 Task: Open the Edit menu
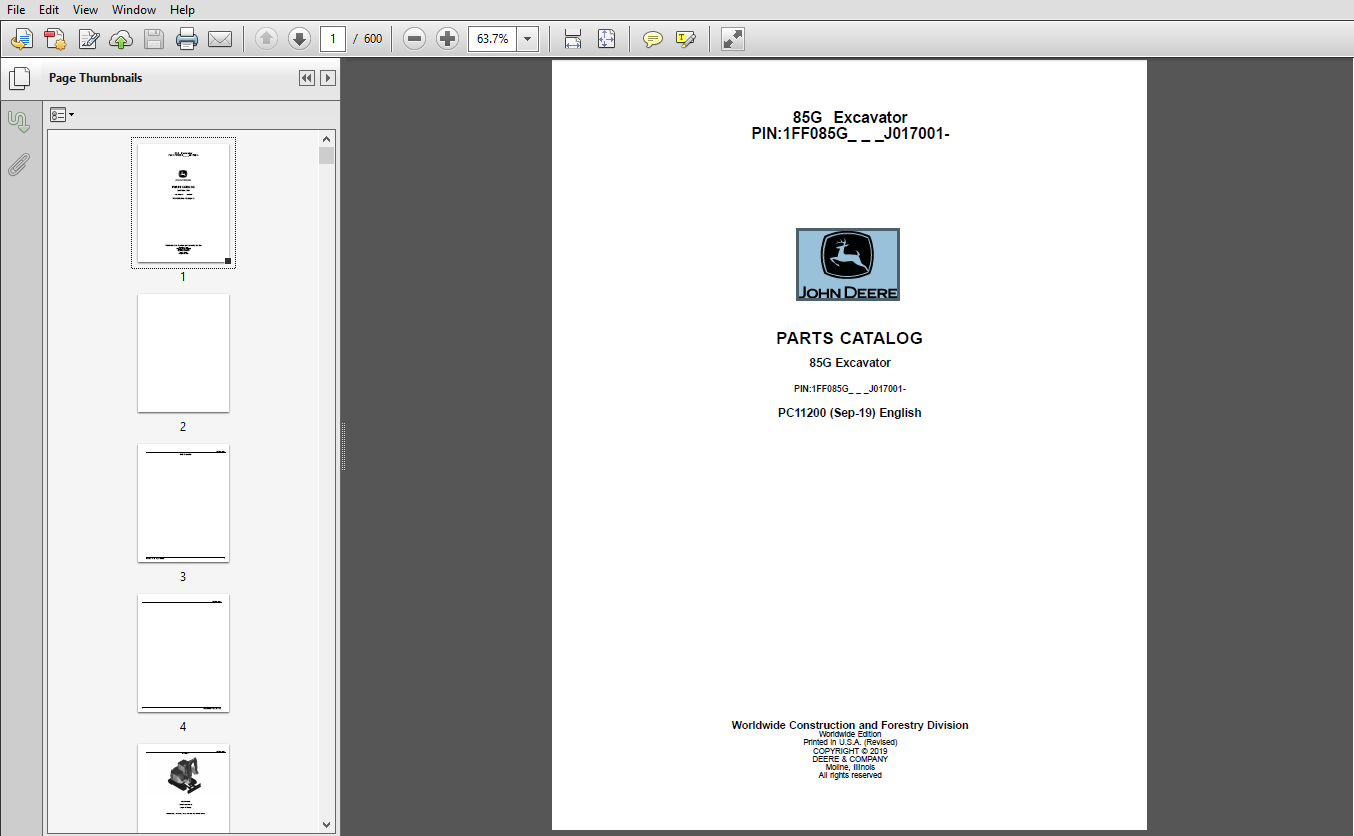click(49, 9)
